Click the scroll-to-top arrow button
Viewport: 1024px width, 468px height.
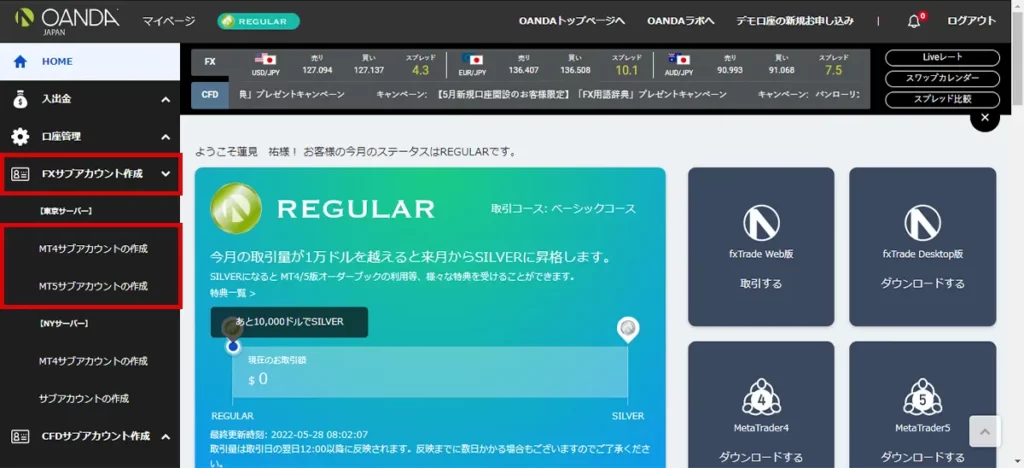point(984,433)
